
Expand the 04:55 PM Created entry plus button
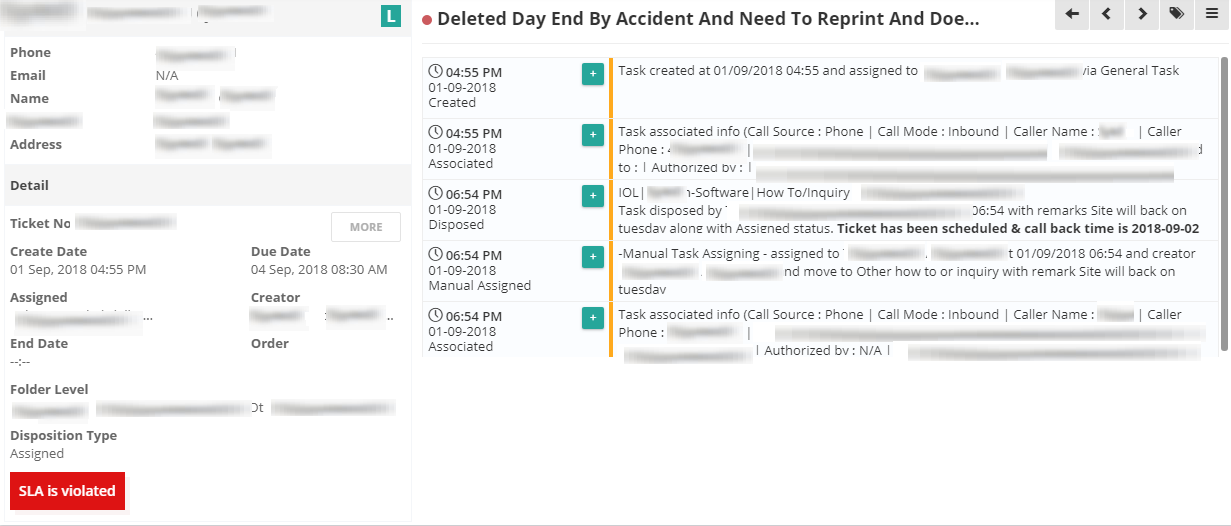[x=592, y=74]
